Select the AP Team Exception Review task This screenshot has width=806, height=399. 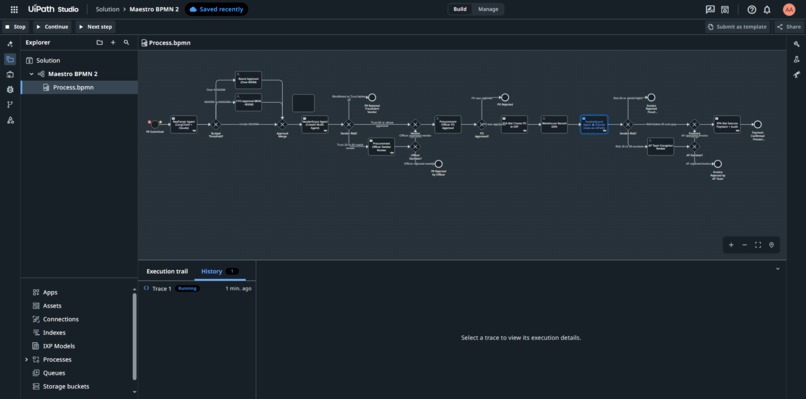[x=661, y=147]
